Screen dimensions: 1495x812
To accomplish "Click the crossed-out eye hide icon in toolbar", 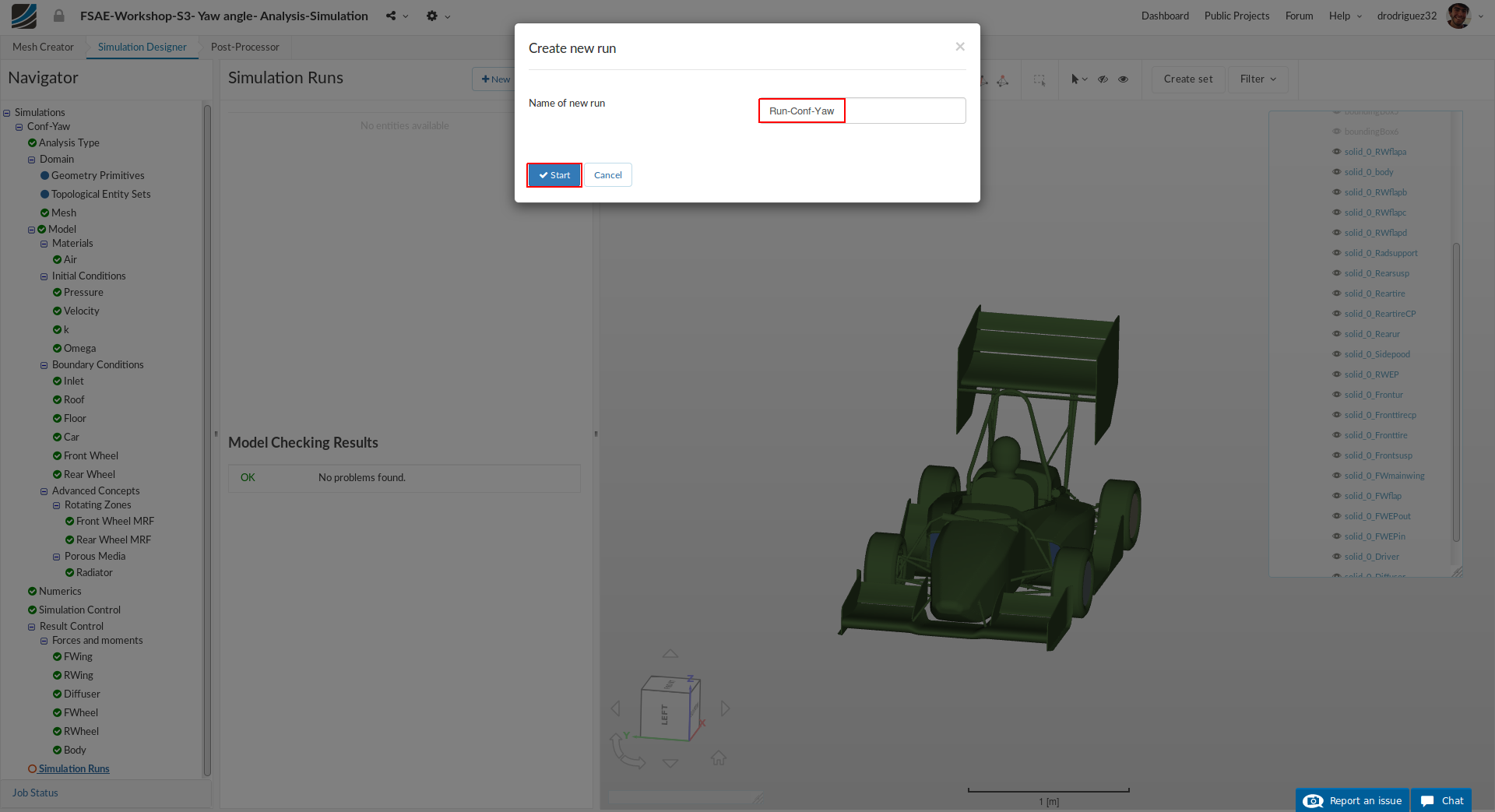I will 1103,79.
